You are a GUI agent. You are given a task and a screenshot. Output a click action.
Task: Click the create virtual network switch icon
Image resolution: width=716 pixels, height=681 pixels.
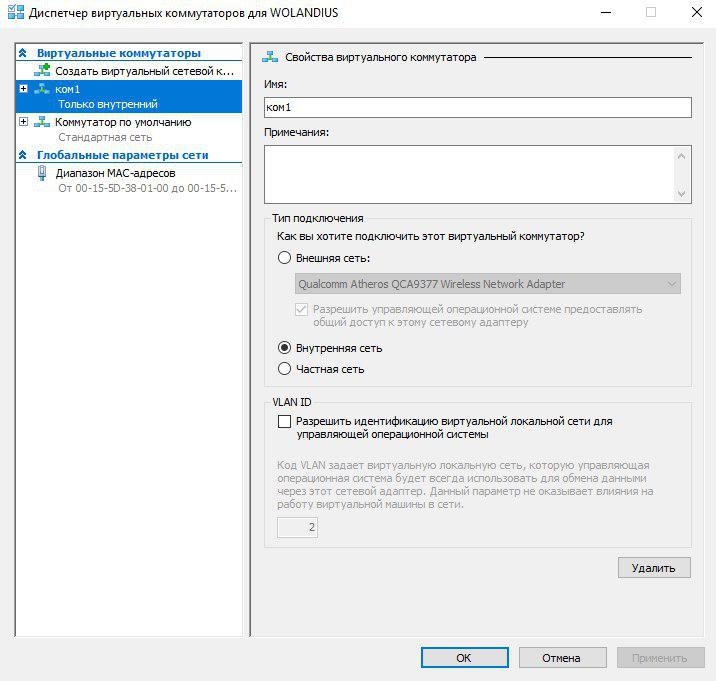(x=42, y=70)
